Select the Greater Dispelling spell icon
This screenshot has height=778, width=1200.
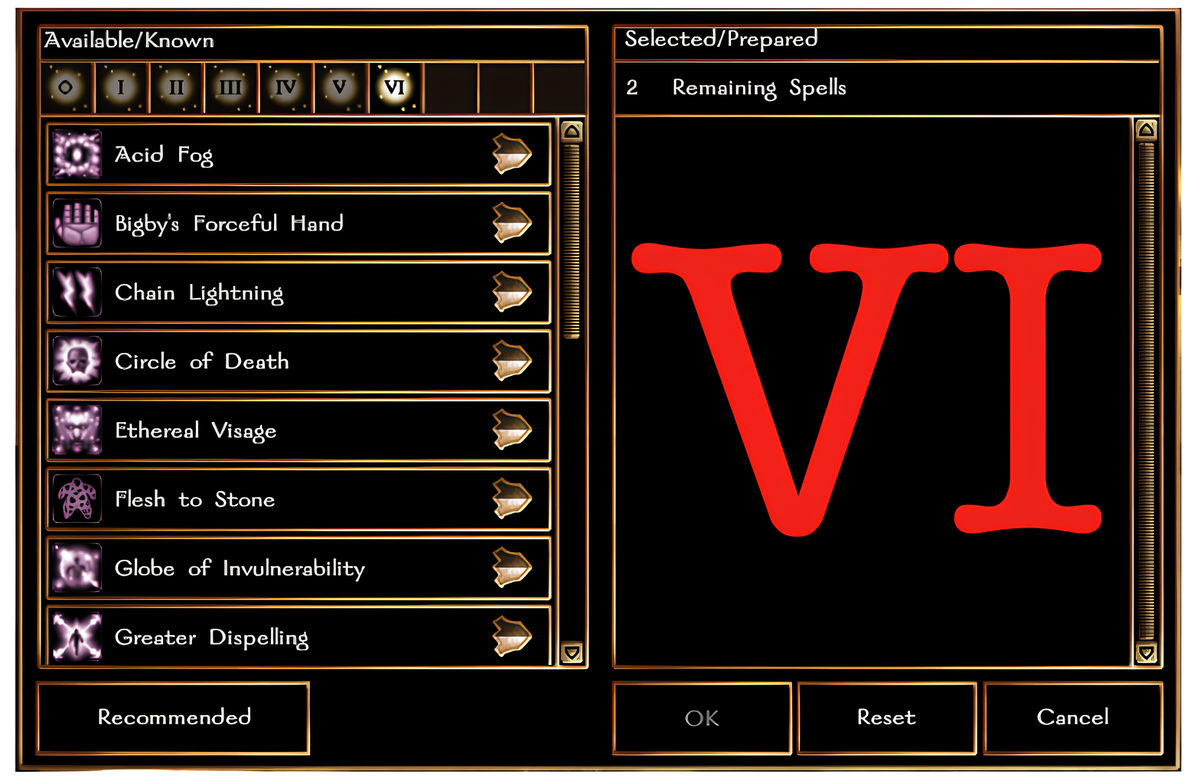point(77,638)
